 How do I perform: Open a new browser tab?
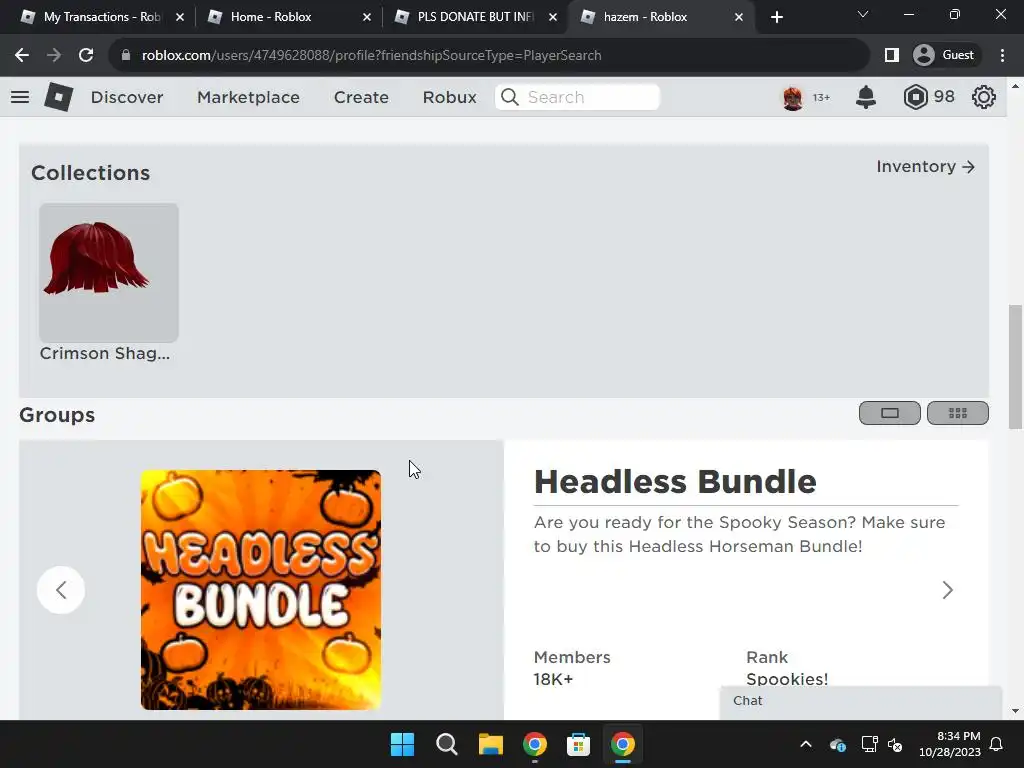776,17
